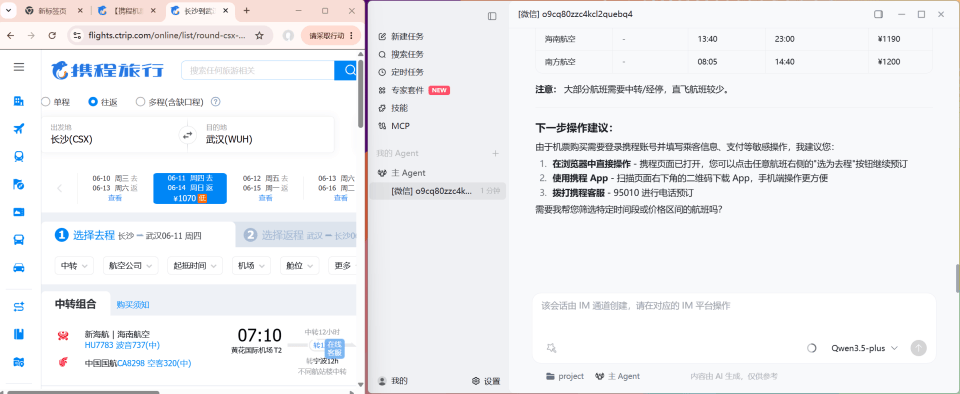The height and width of the screenshot is (394, 960).
Task: Open MCP in agent sidebar
Action: (x=400, y=126)
